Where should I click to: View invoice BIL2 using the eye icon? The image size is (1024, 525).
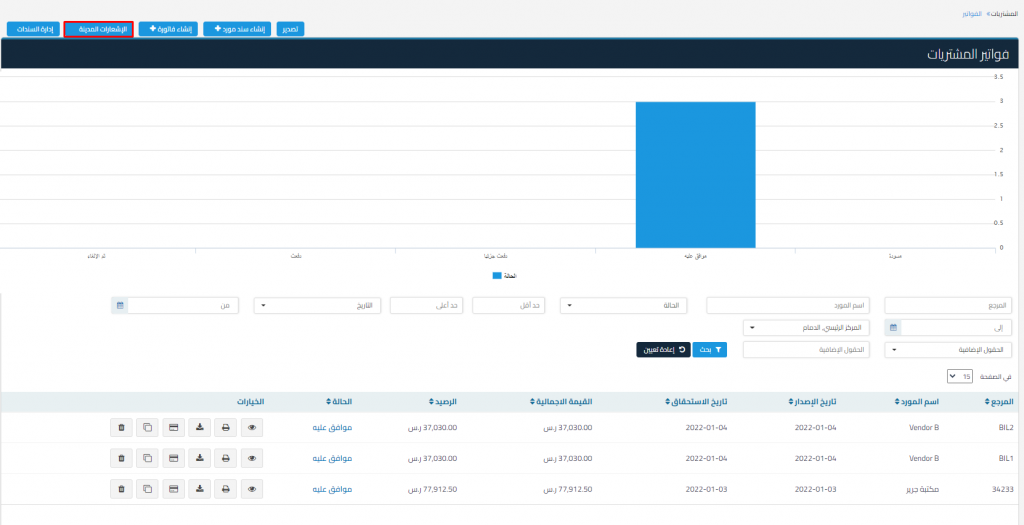[x=252, y=427]
